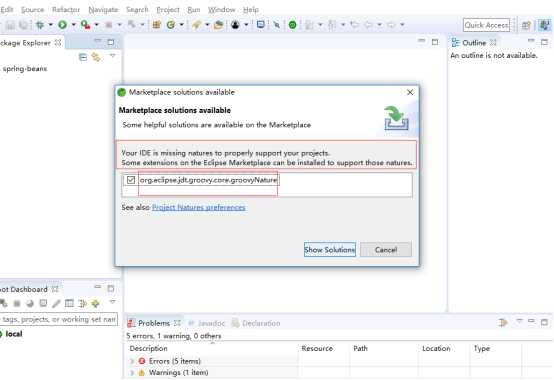
Task: Expand the Warnings (1 item) row
Action: [132, 373]
